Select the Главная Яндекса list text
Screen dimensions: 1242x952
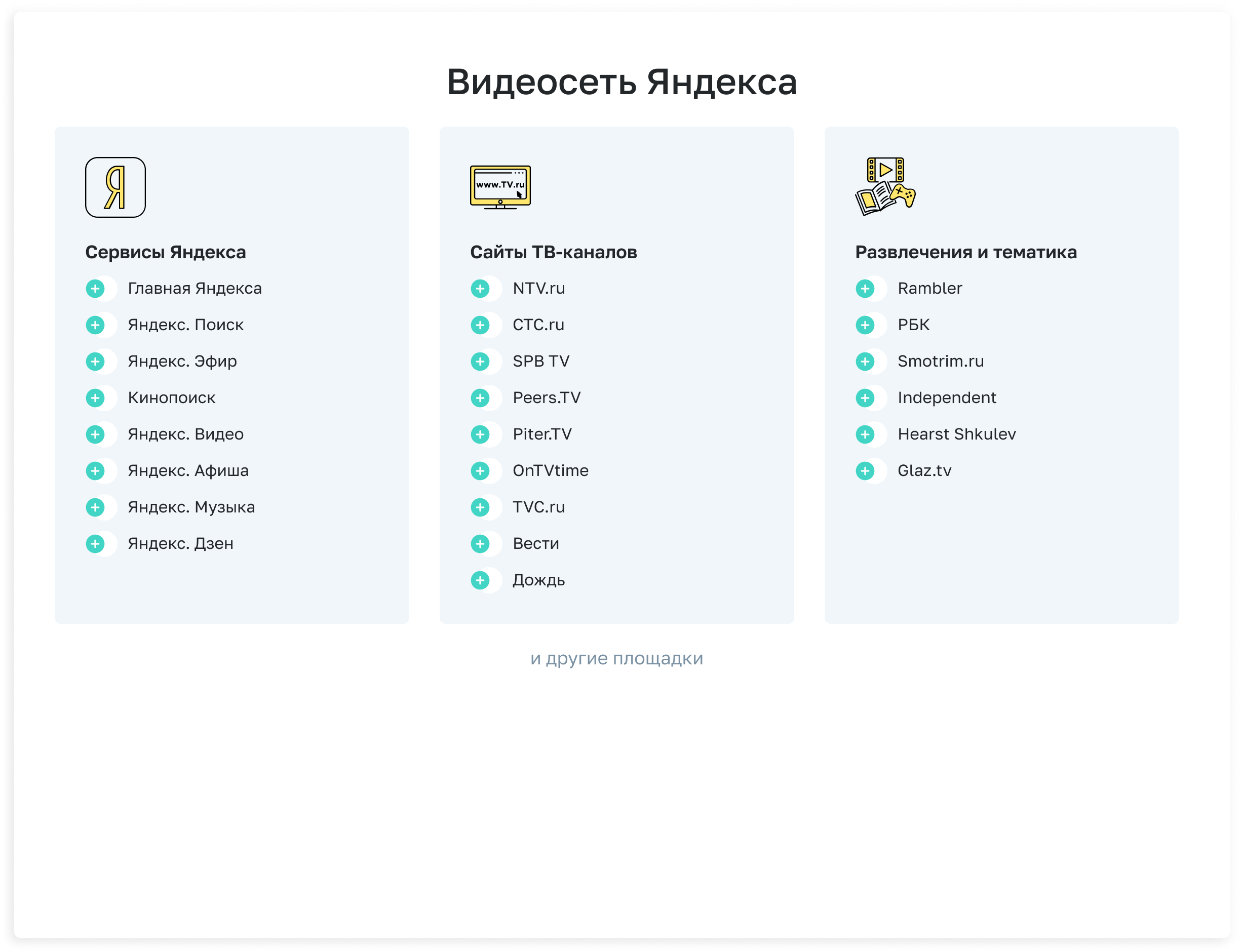pyautogui.click(x=195, y=289)
